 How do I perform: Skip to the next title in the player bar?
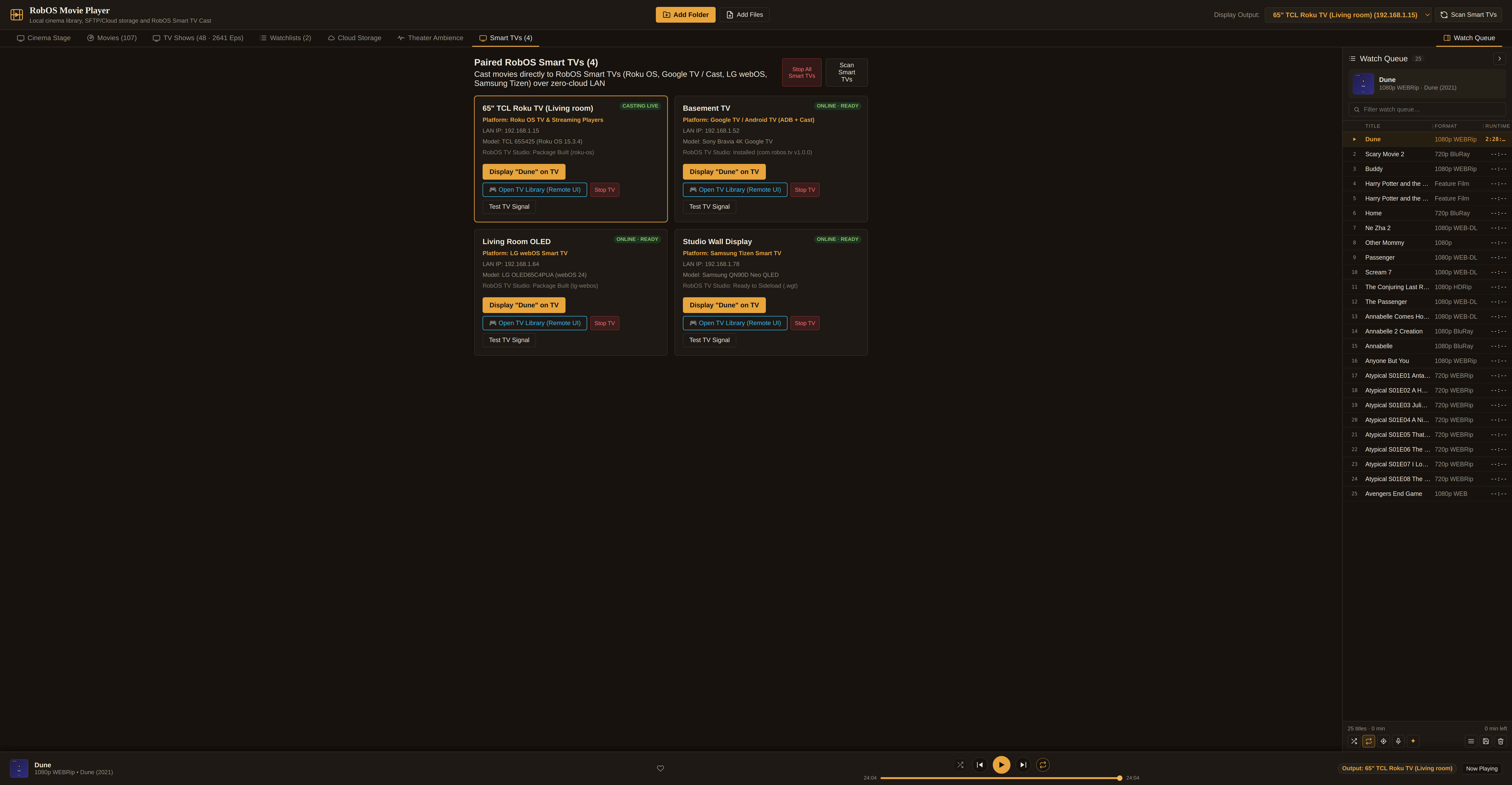click(x=1023, y=764)
